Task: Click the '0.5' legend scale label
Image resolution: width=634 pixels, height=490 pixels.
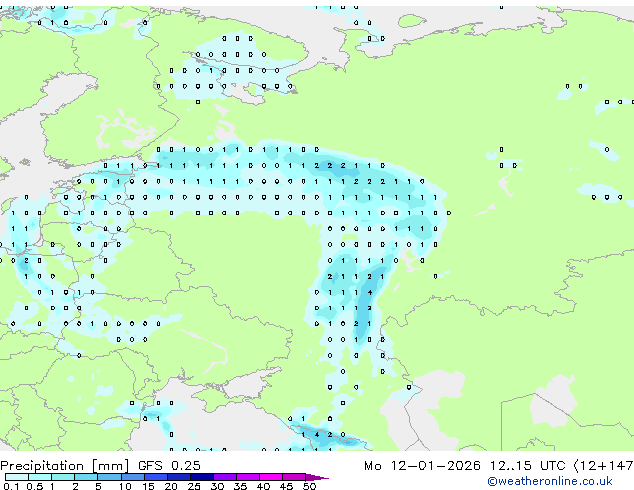Action: [35, 486]
